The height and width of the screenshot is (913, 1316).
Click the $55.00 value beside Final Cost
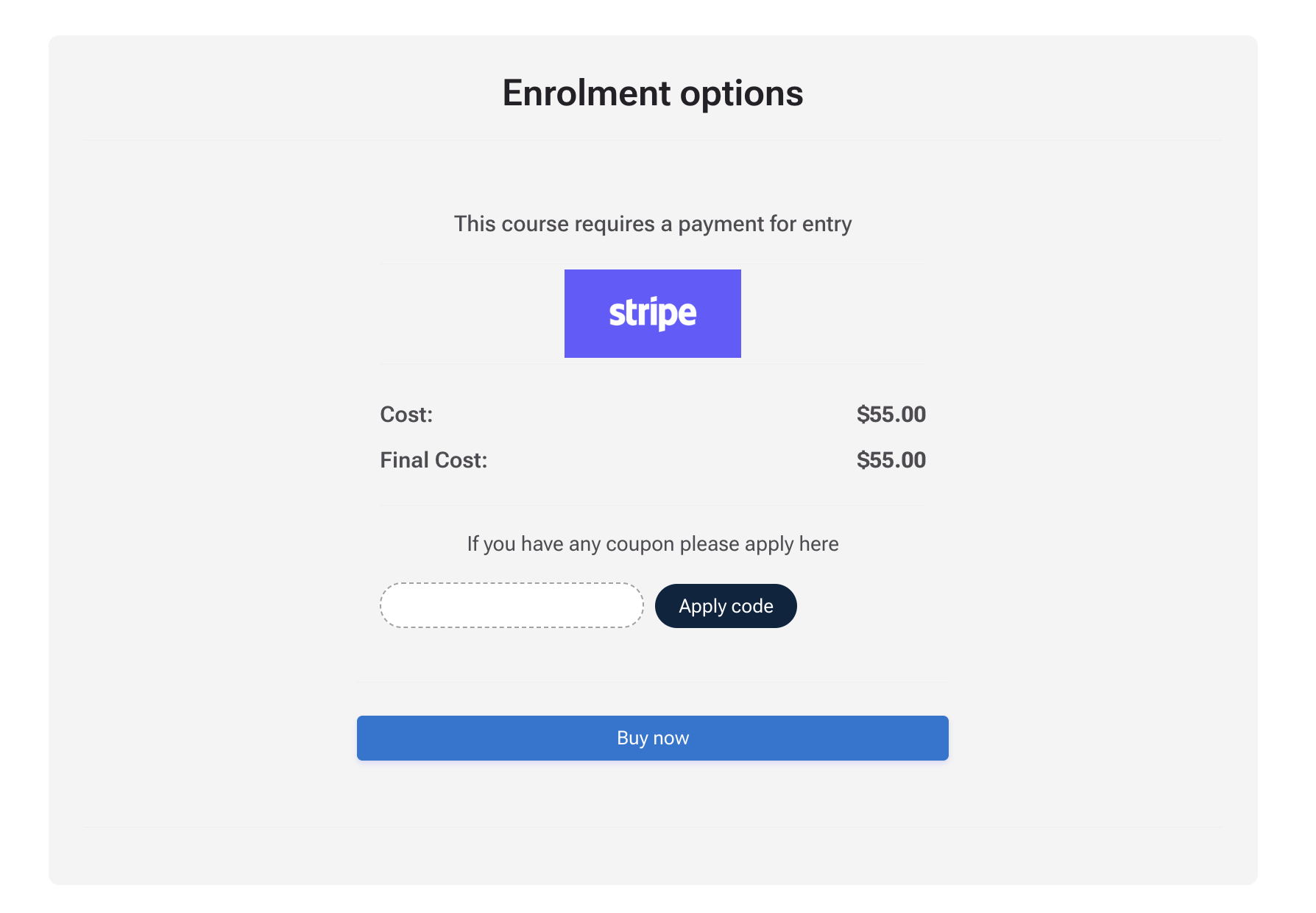coord(891,460)
